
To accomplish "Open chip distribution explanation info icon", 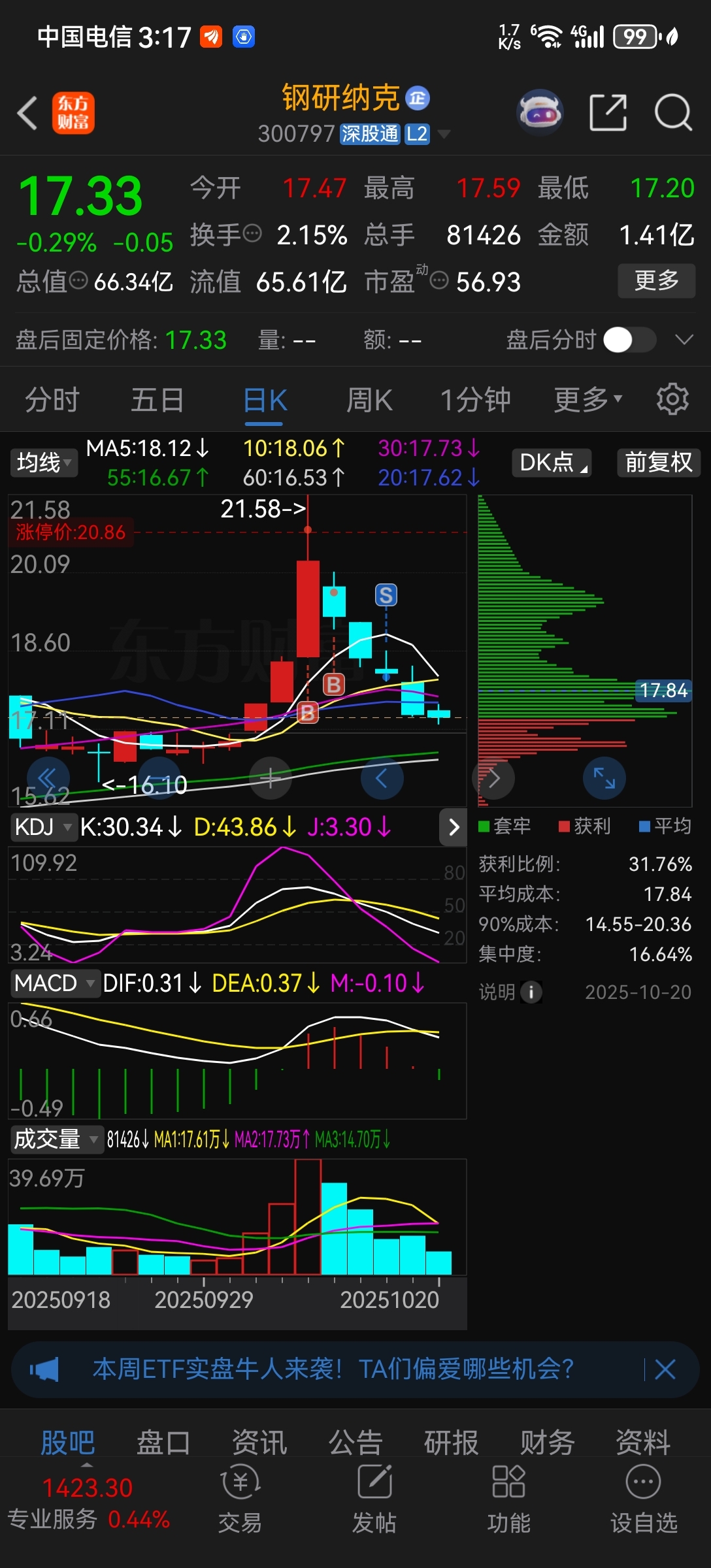I will [x=531, y=992].
